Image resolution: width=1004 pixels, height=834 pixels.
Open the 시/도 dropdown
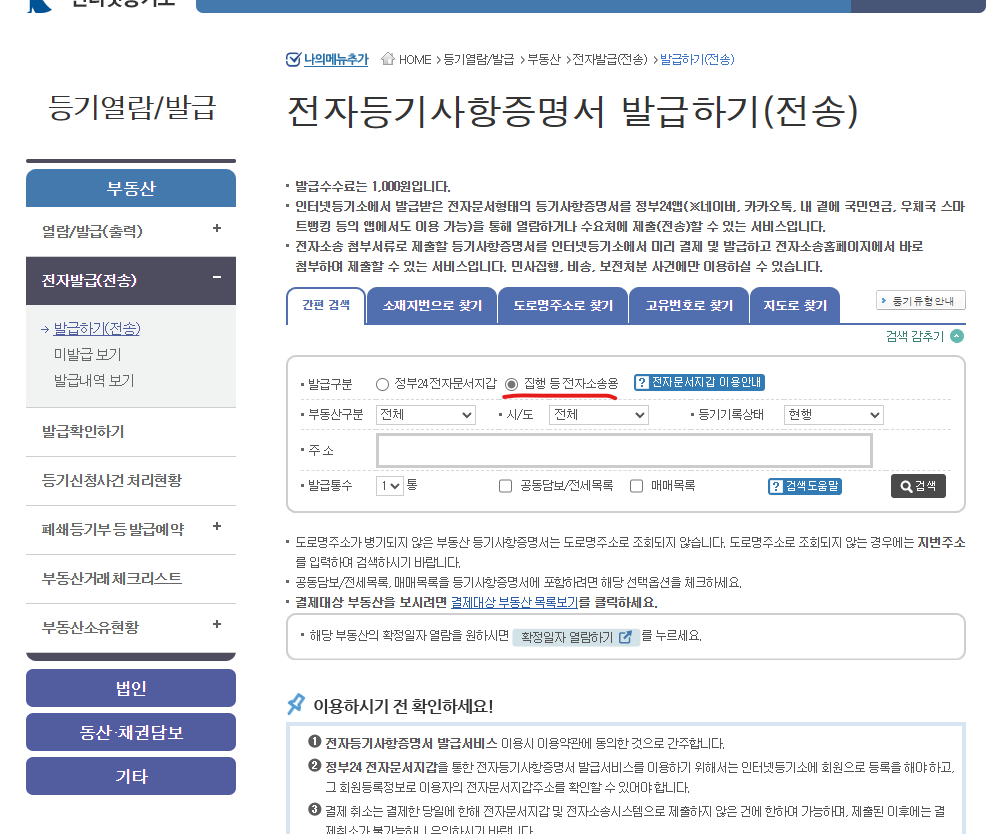coord(599,415)
